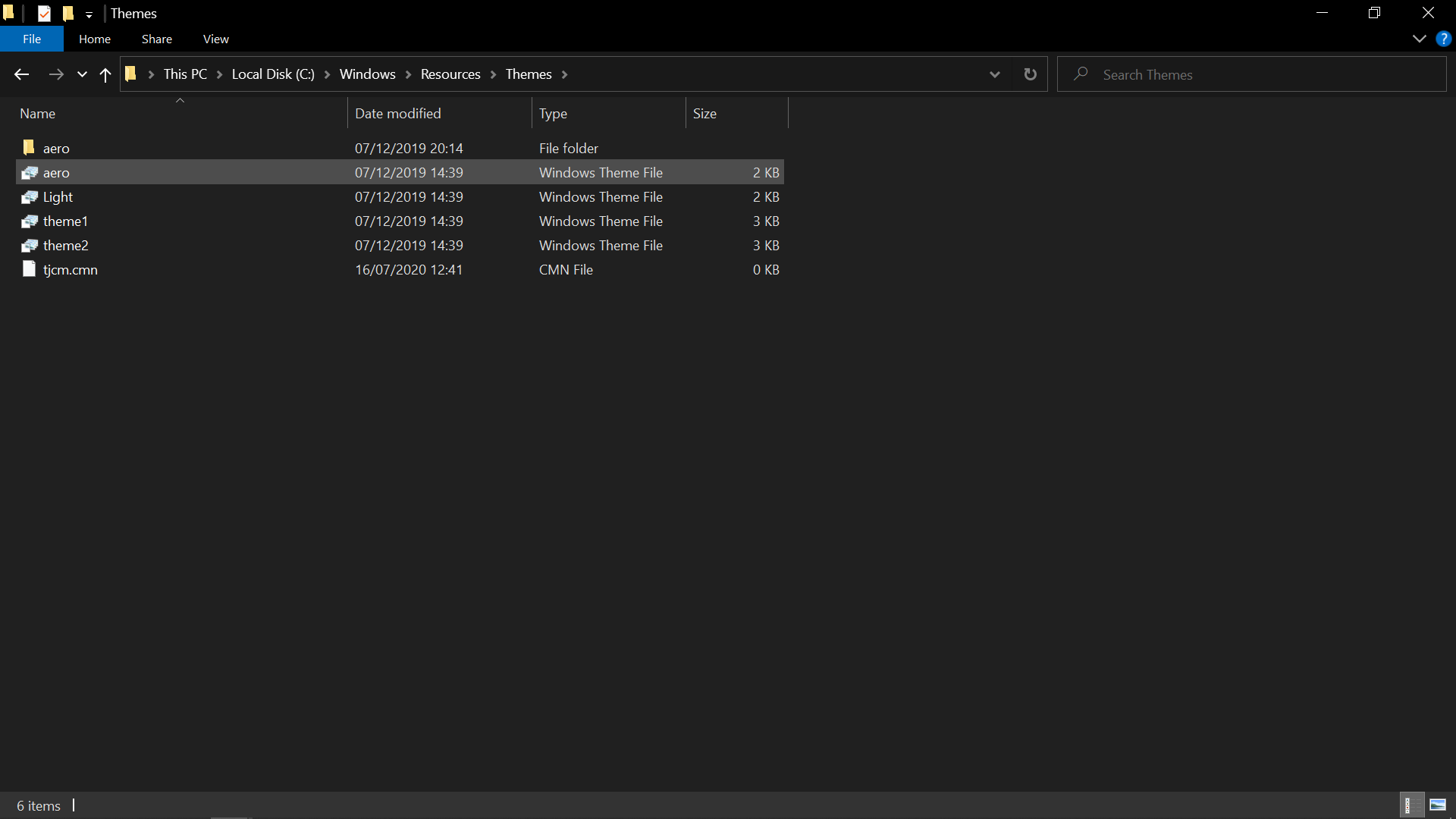Click the Up one level arrow
The height and width of the screenshot is (819, 1456).
(105, 74)
